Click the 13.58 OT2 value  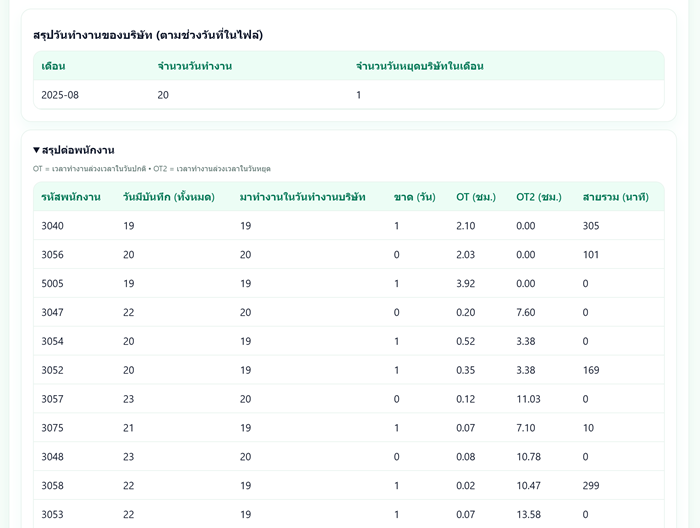[x=528, y=515]
